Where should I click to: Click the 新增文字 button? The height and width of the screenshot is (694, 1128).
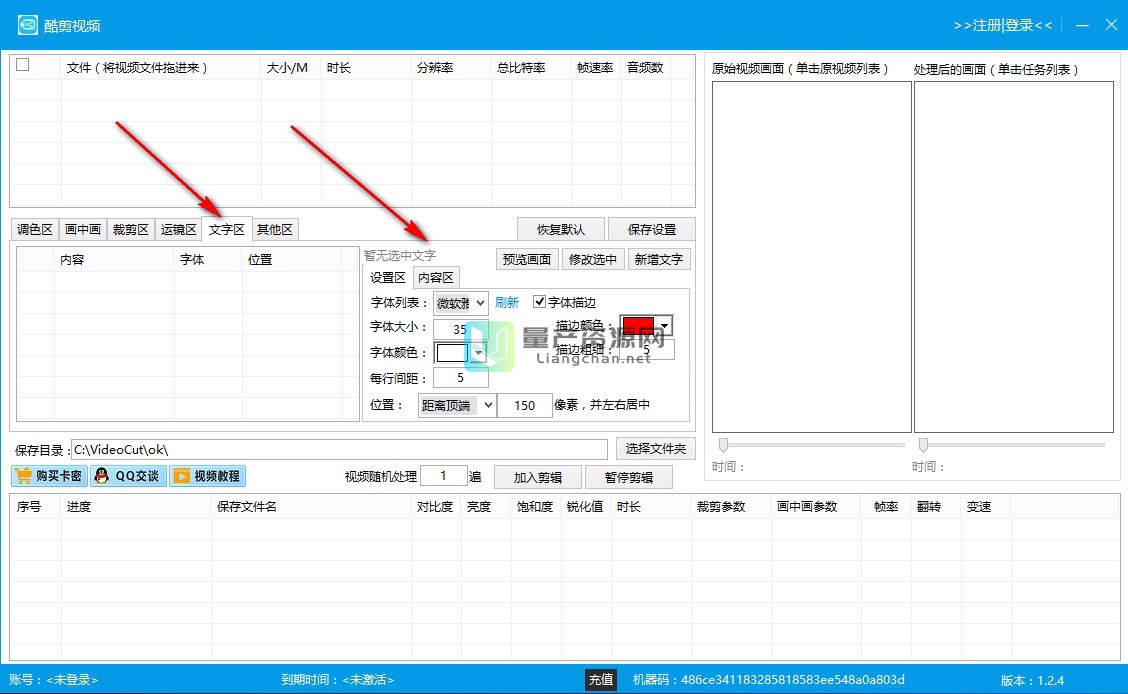[659, 259]
